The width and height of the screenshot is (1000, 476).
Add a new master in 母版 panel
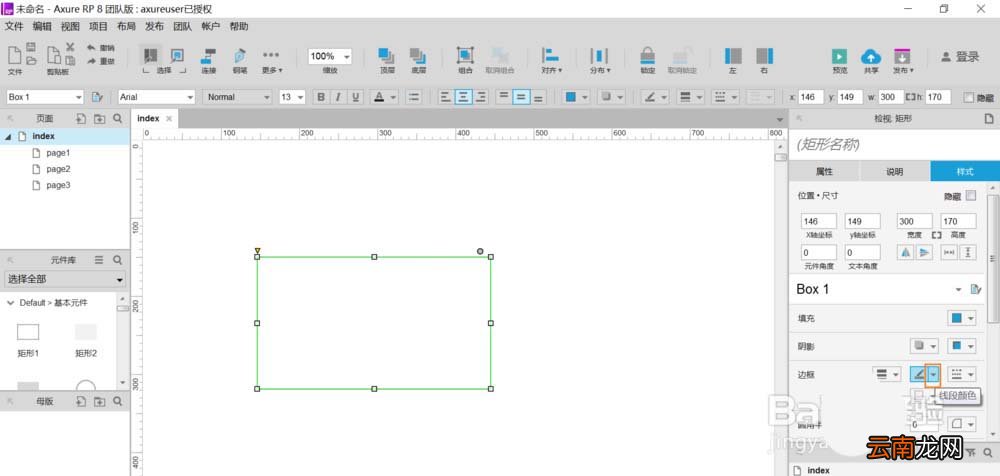(x=81, y=401)
